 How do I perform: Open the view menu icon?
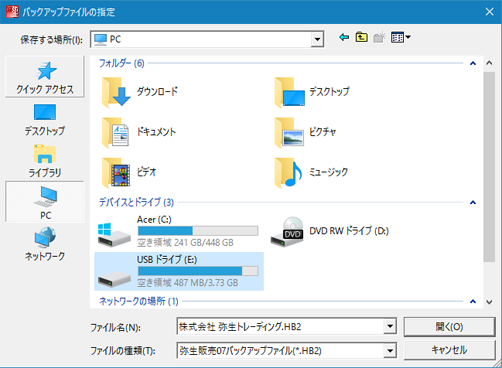coord(400,37)
